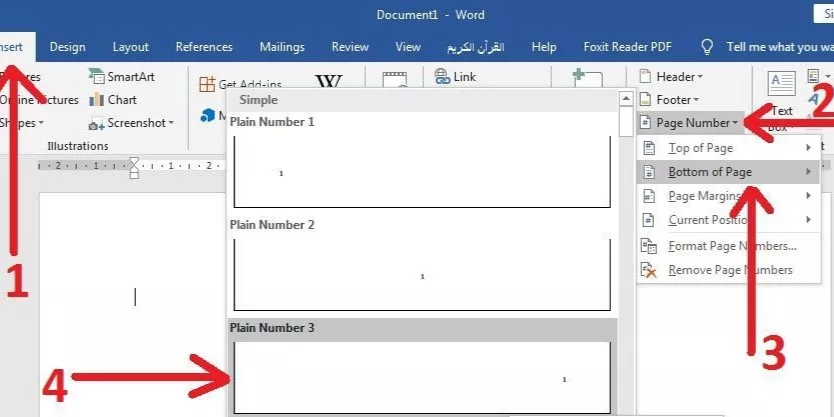Click the Quick Parts icon beside Text Box
The height and width of the screenshot is (417, 834).
point(813,76)
